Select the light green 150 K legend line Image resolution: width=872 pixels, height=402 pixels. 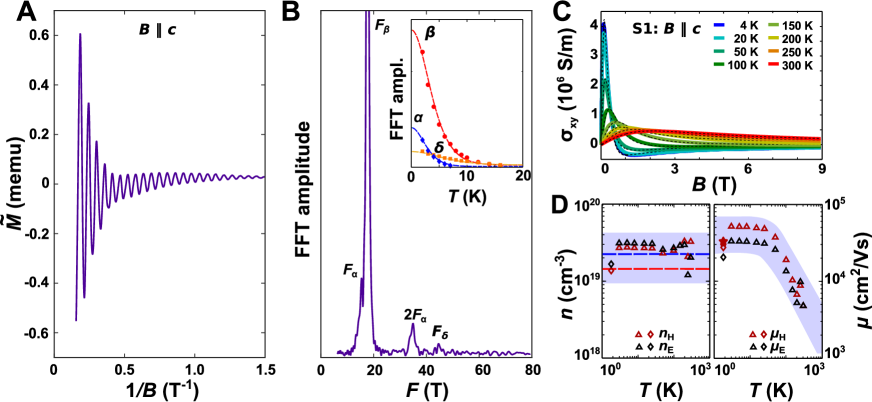pyautogui.click(x=772, y=26)
